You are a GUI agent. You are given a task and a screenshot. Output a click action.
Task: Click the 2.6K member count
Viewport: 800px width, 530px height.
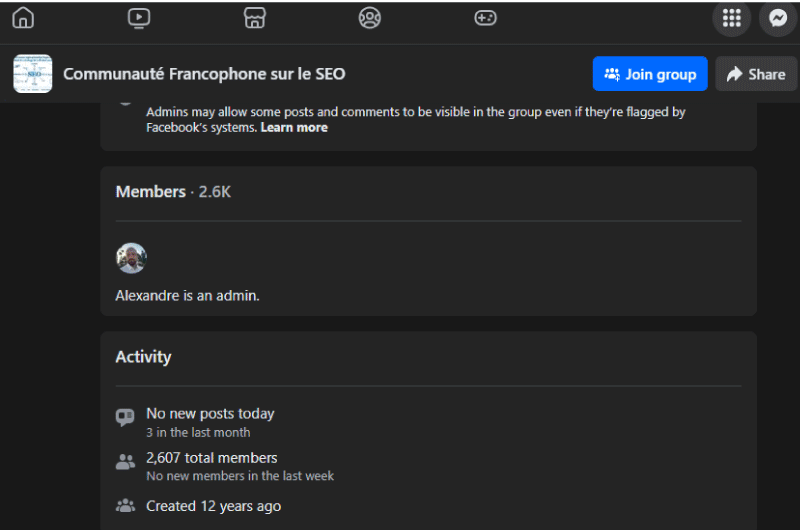click(214, 192)
